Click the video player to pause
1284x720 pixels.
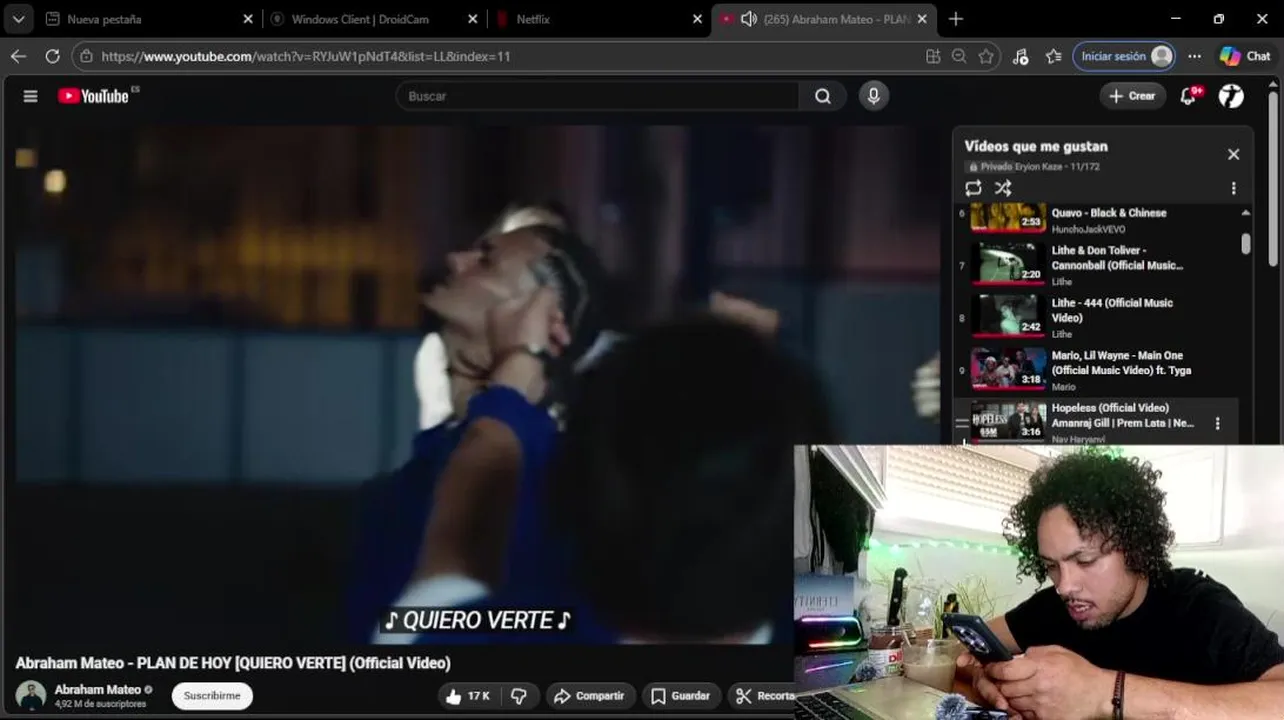click(x=477, y=384)
